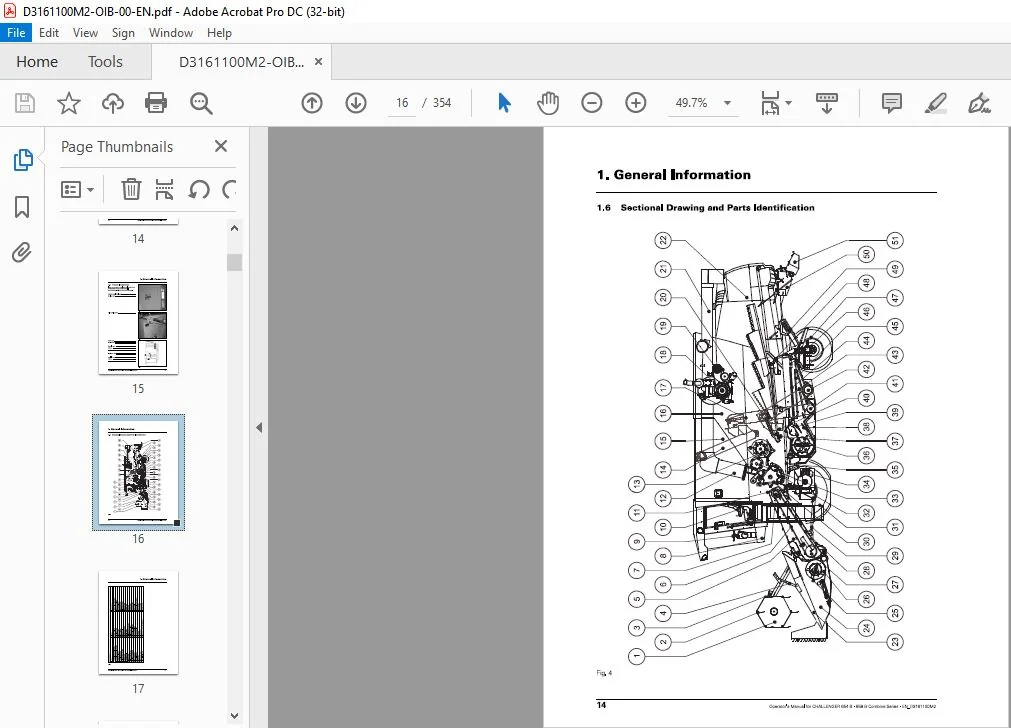
Task: Open the zoom percentage dropdown arrow
Action: point(727,103)
